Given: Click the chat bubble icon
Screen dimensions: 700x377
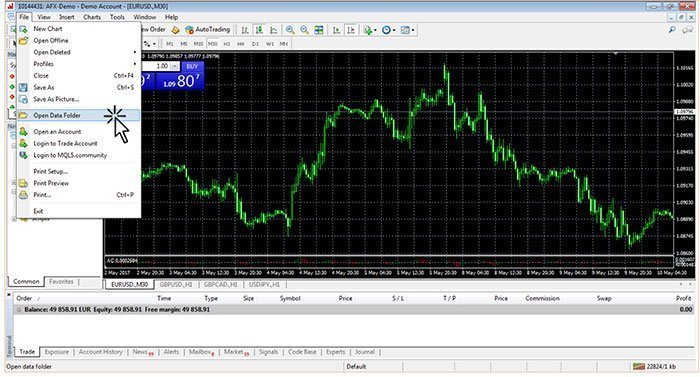Looking at the screenshot, I should (688, 30).
